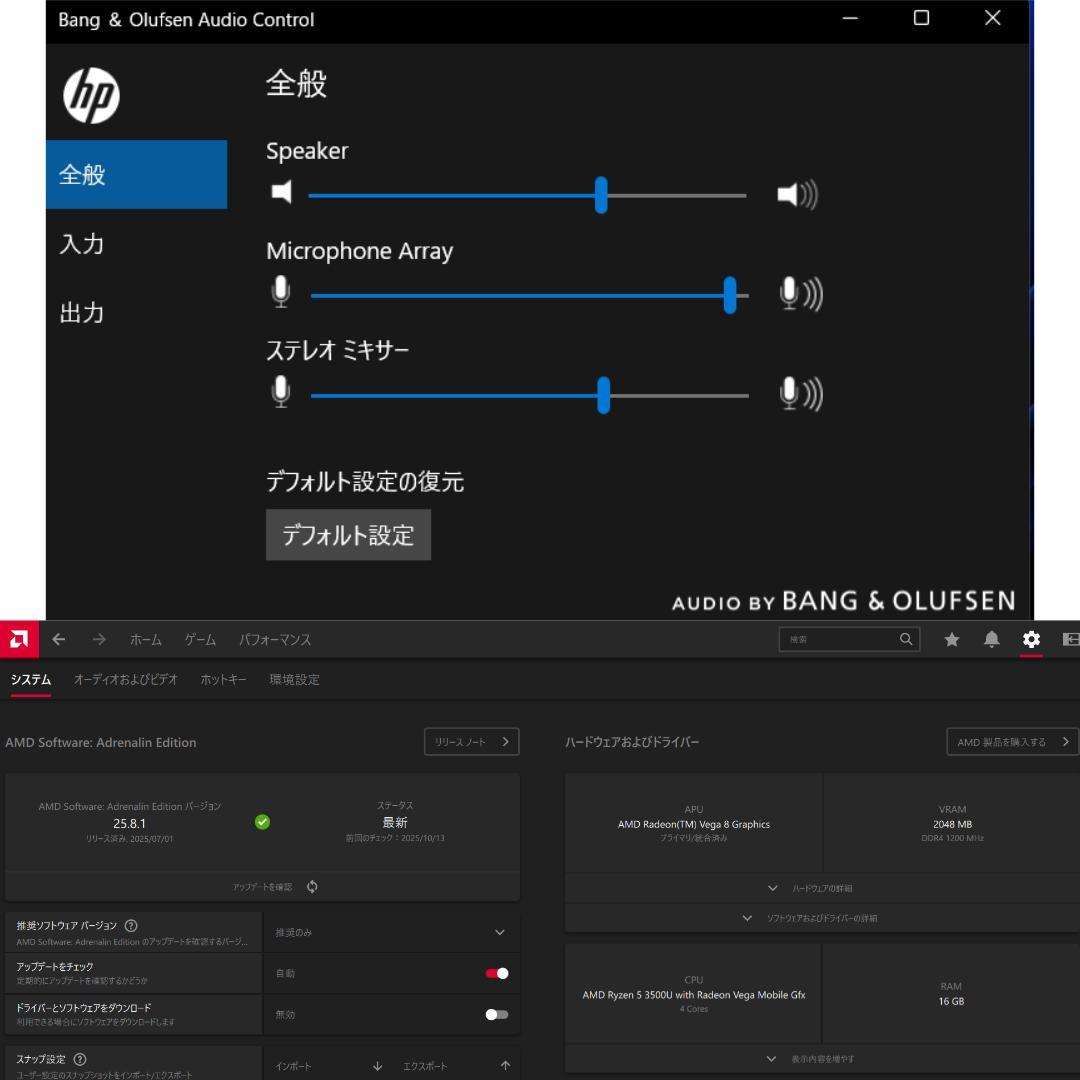
Task: Click the favorites star icon
Action: coord(951,639)
